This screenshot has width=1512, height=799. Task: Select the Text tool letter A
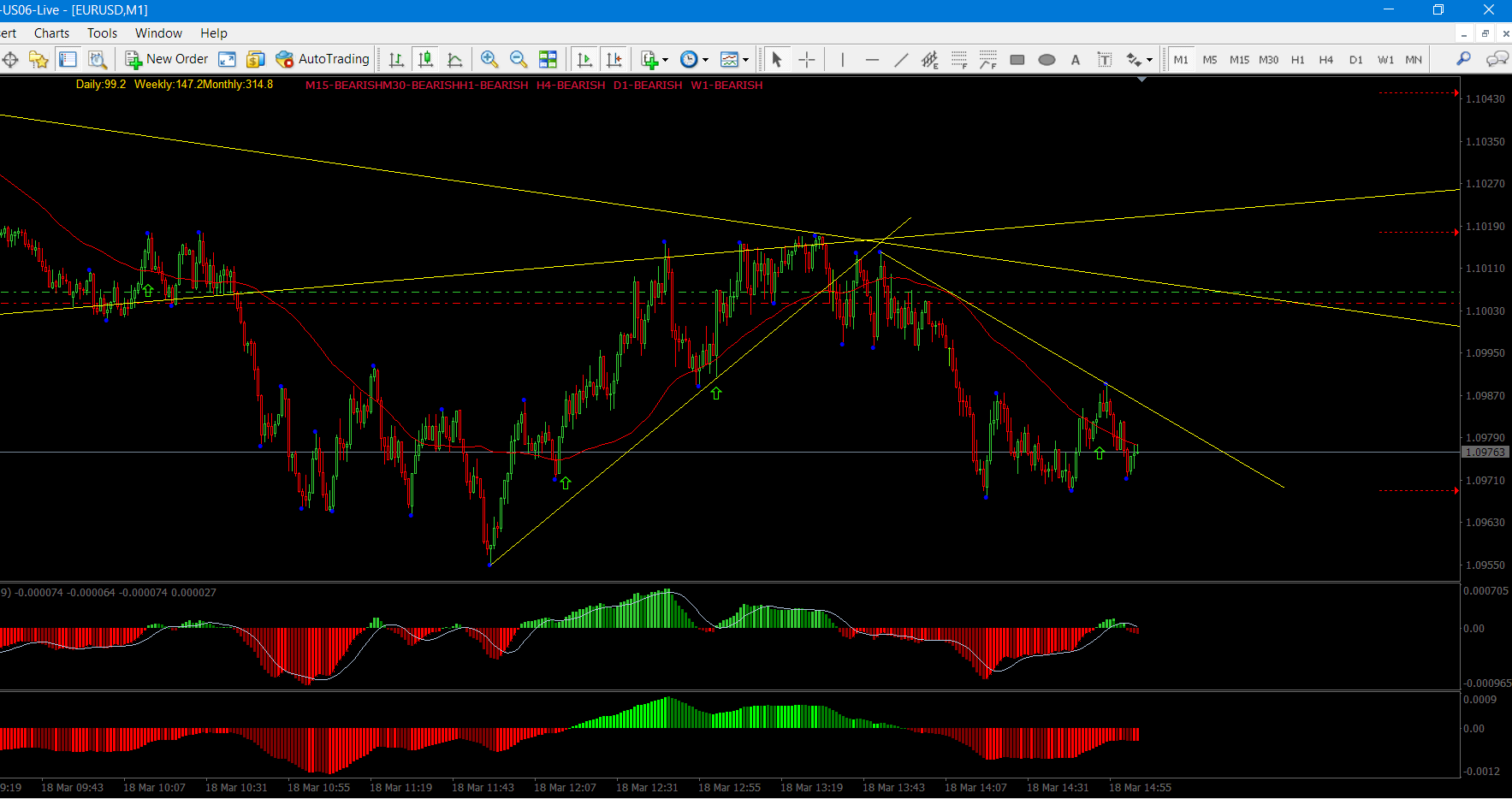point(1076,59)
